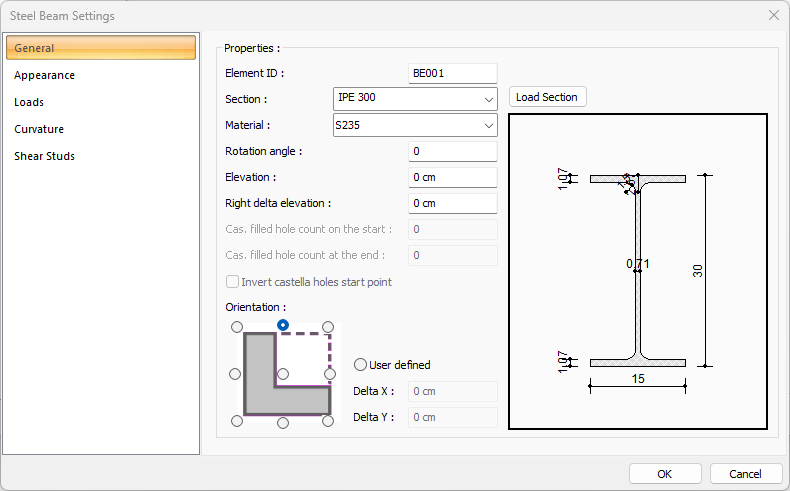790x491 pixels.
Task: Switch to the Appearance category
Action: [45, 75]
